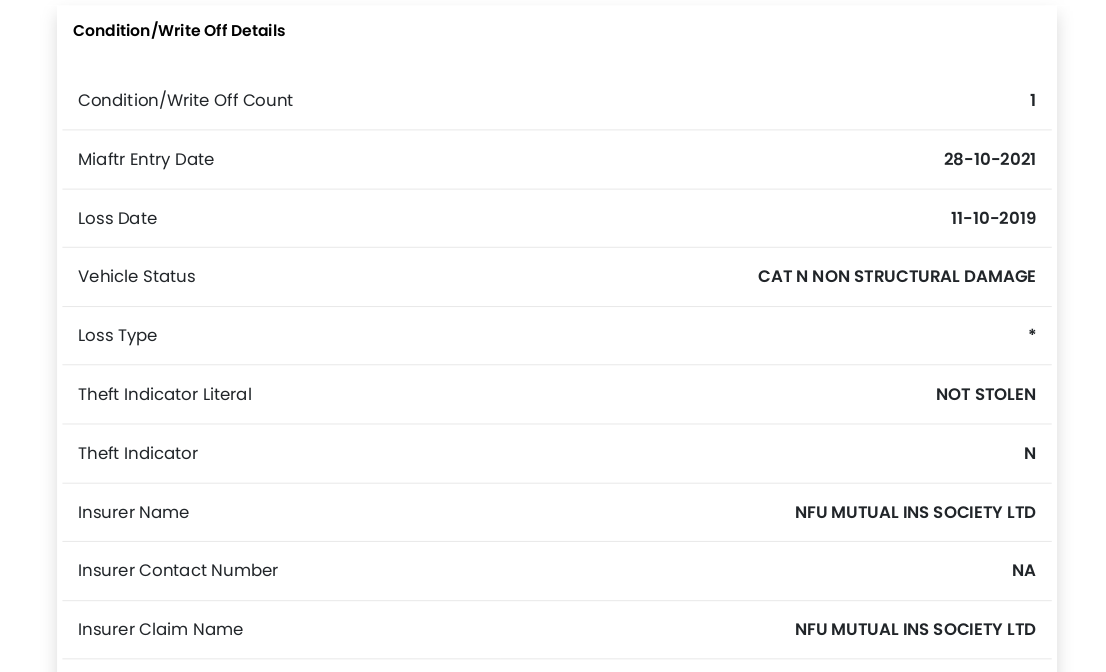Click the entry date 28-10-2021
1106x672 pixels.
coord(990,159)
